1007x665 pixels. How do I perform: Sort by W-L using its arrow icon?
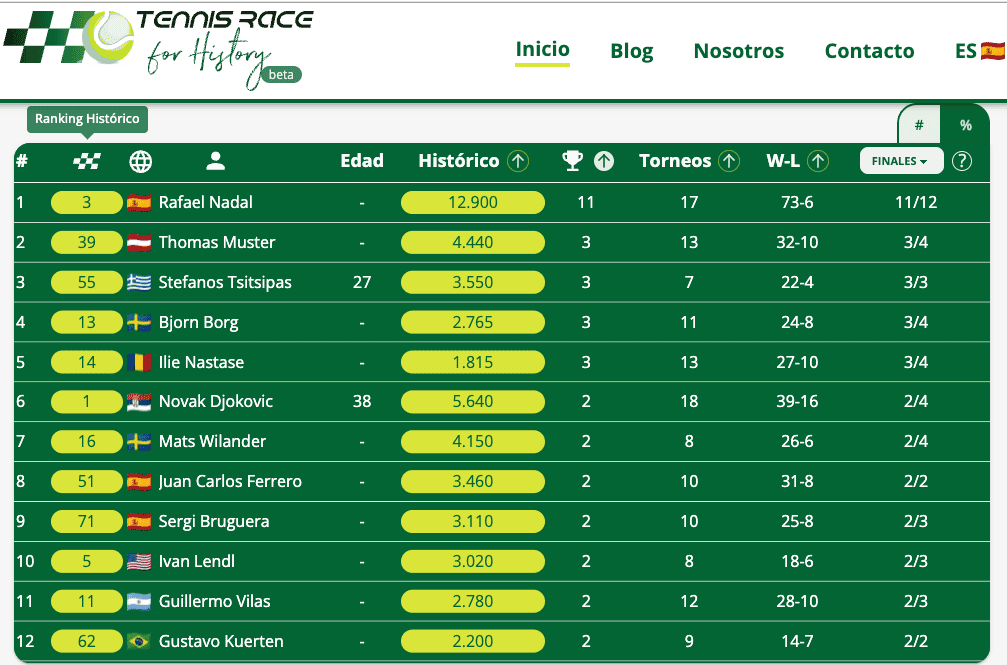[x=818, y=161]
